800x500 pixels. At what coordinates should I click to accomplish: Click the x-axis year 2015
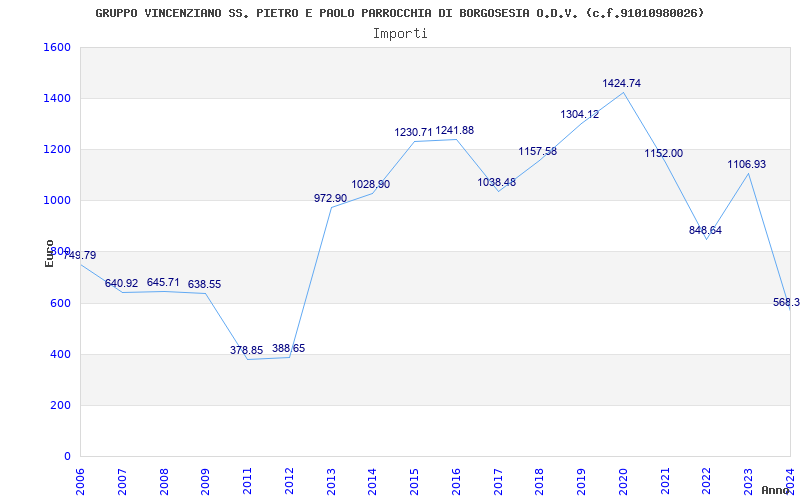coord(414,481)
